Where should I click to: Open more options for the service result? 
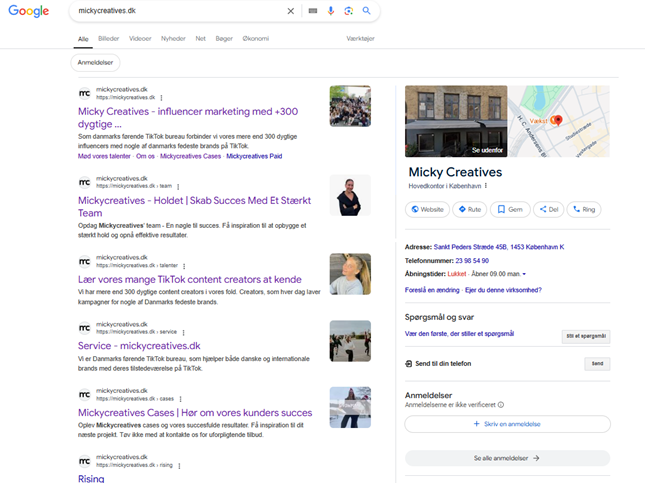point(183,332)
